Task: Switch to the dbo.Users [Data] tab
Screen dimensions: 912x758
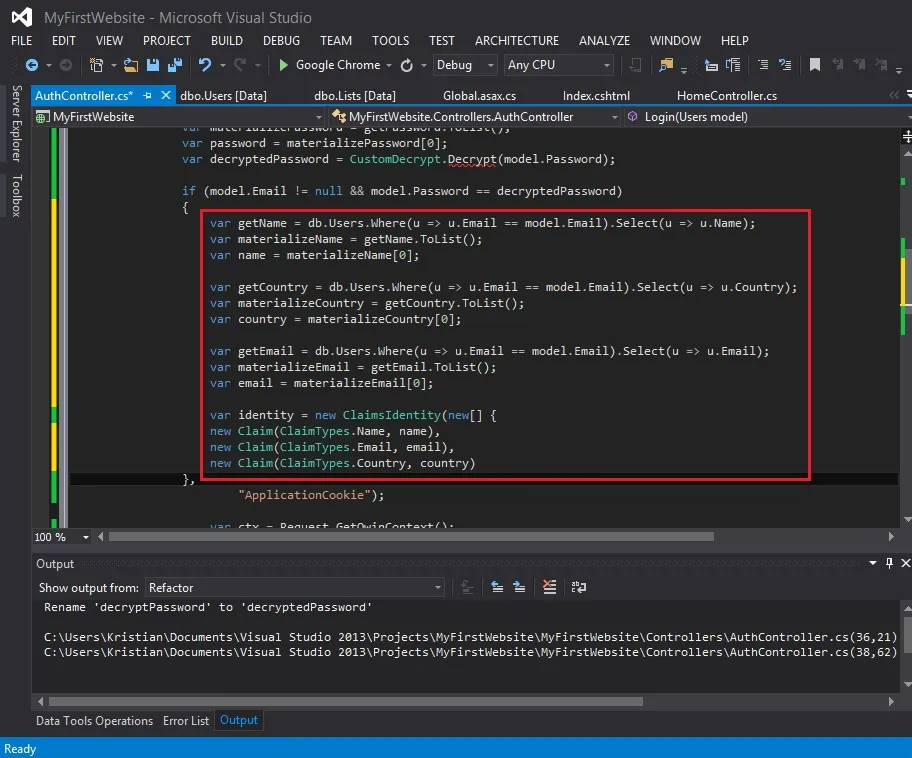Action: pos(223,95)
